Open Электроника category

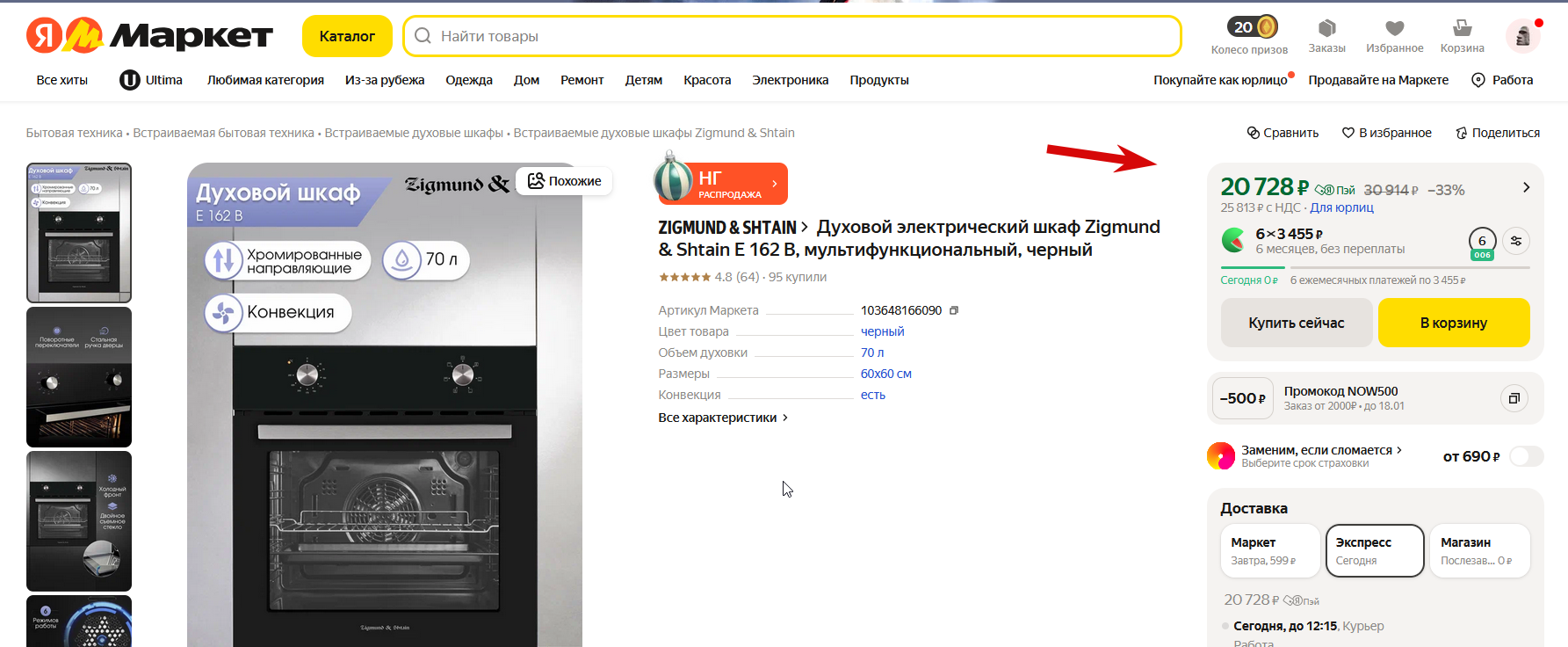coord(791,80)
